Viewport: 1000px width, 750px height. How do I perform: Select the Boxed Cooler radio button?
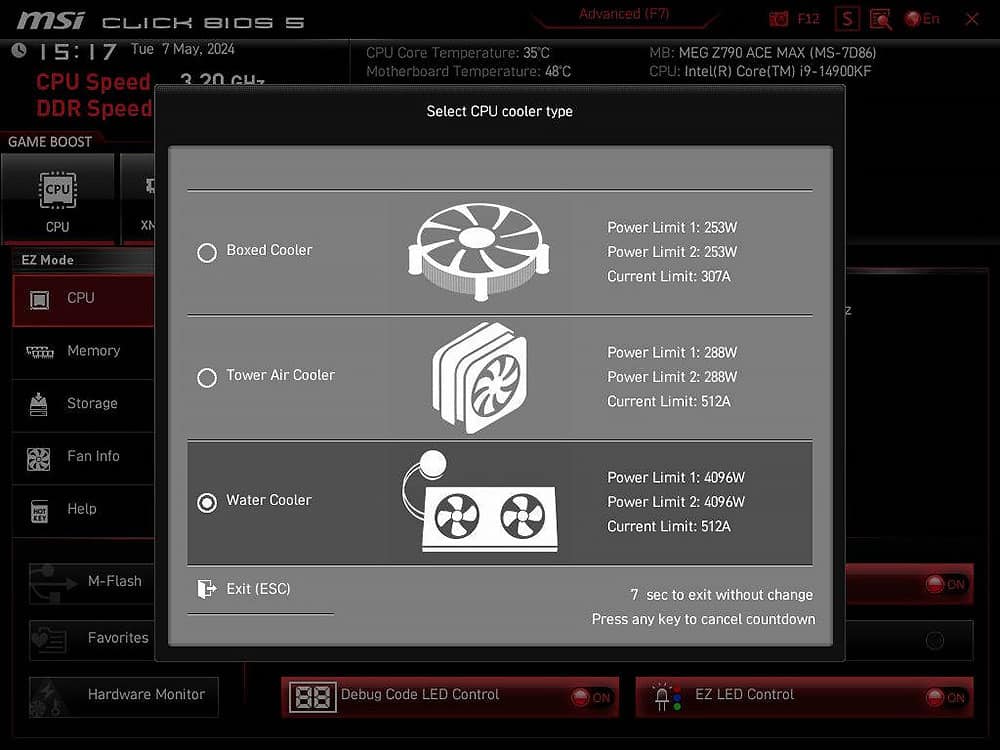[x=207, y=253]
